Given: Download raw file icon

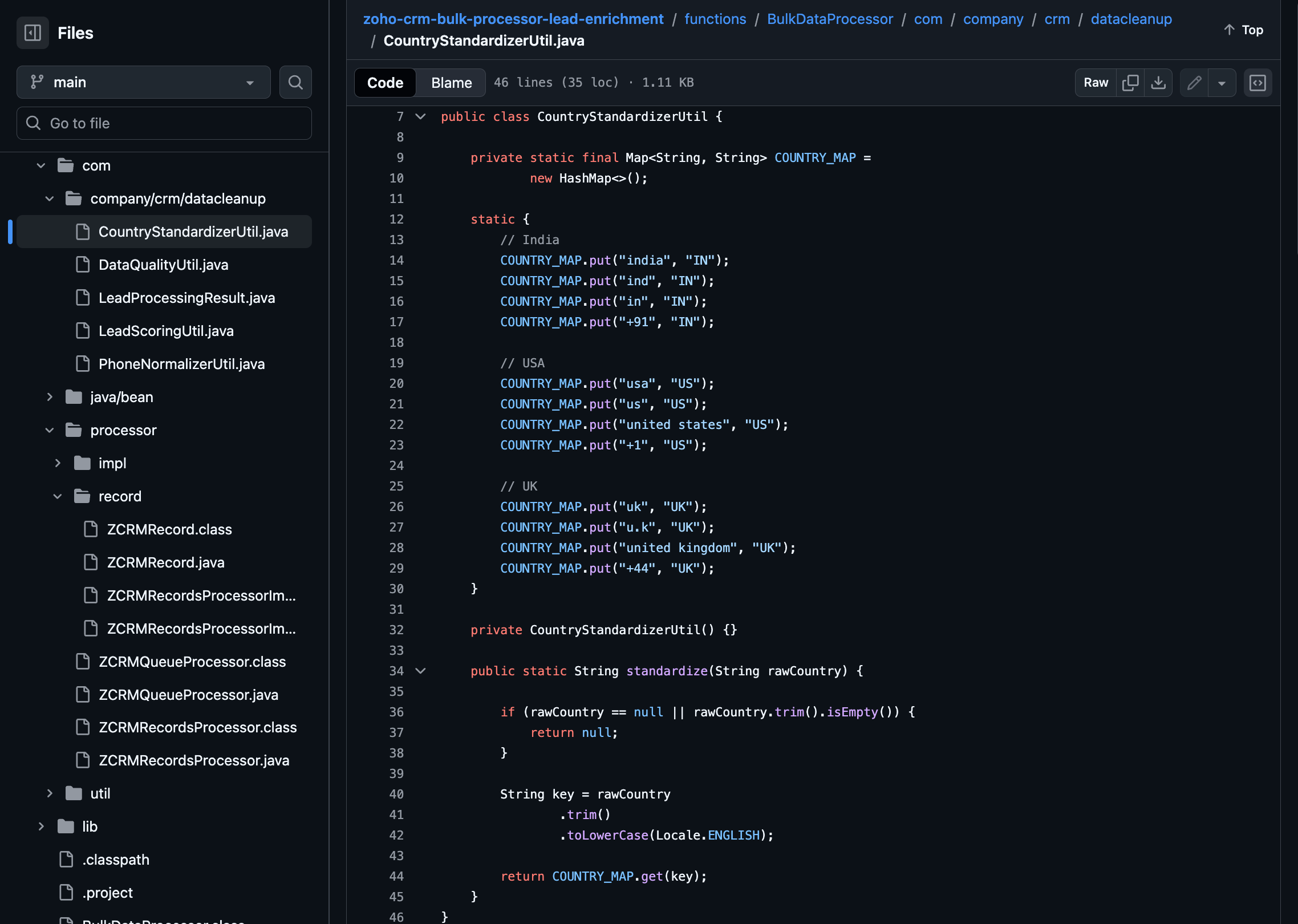Looking at the screenshot, I should (x=1158, y=83).
